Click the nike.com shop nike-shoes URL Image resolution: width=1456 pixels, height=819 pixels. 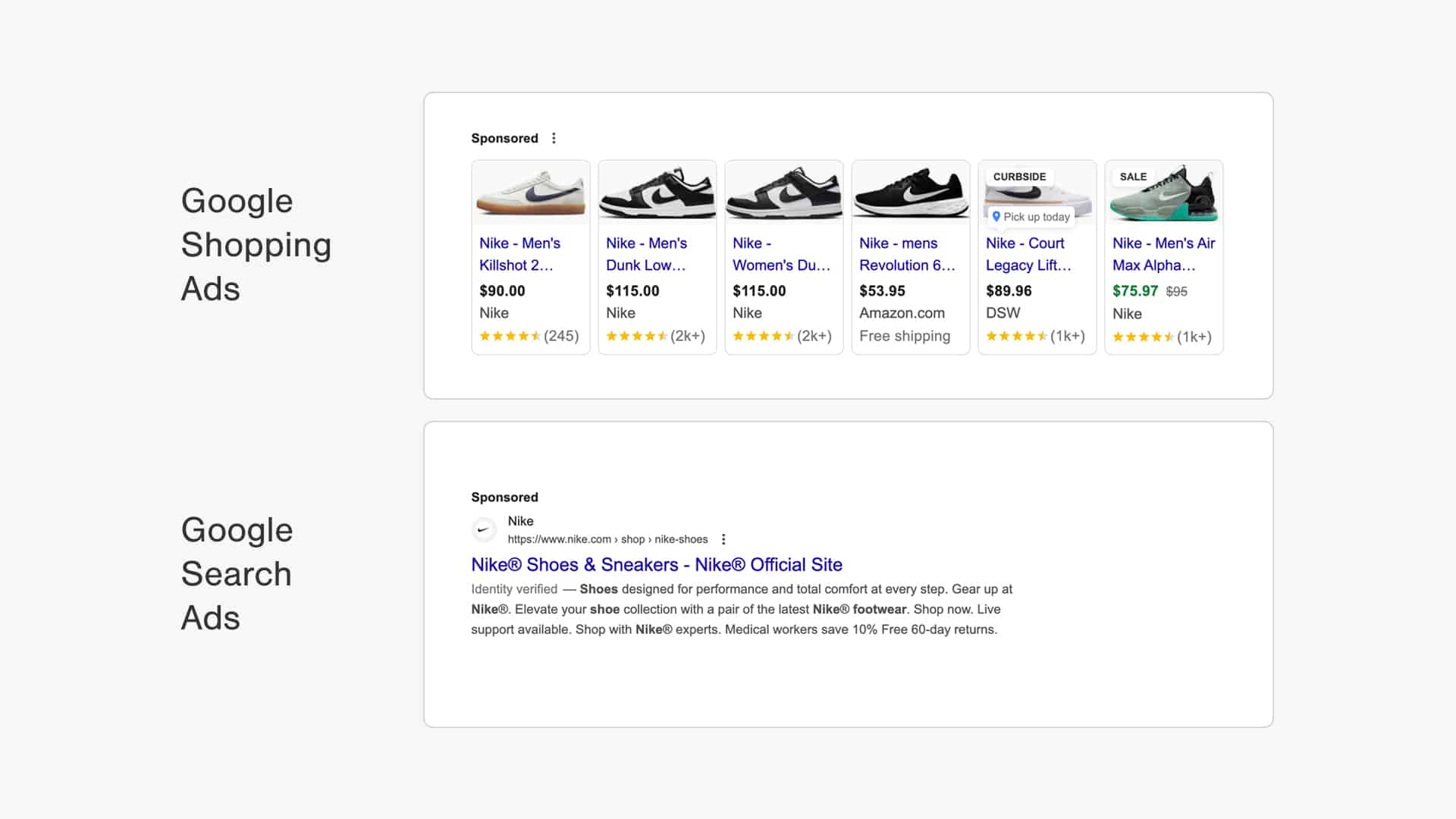click(607, 539)
